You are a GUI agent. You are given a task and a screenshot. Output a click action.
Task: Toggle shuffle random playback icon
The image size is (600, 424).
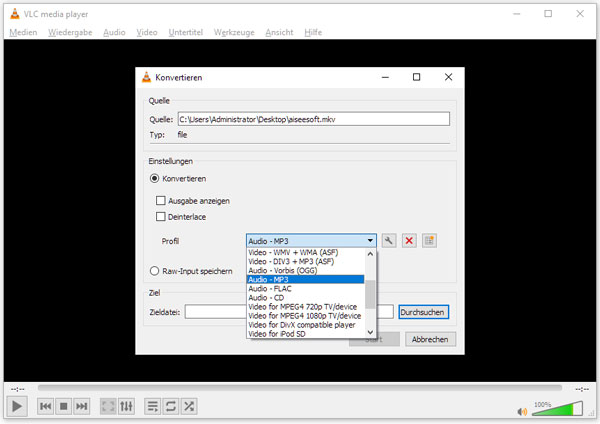(x=189, y=406)
